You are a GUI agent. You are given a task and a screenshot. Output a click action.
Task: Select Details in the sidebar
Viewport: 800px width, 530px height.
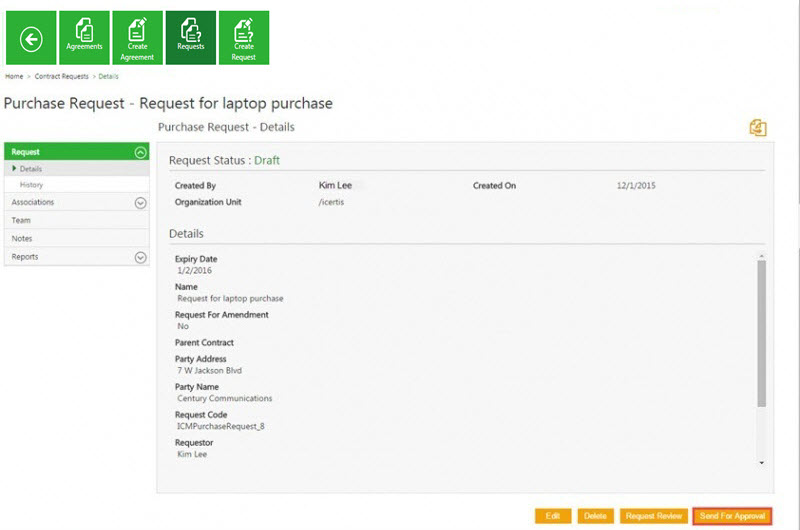31,169
